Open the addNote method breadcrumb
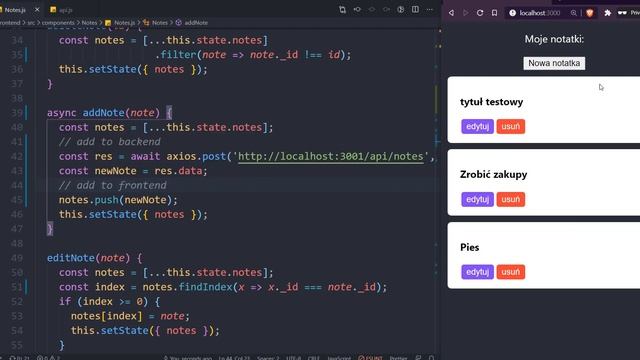 click(x=192, y=23)
